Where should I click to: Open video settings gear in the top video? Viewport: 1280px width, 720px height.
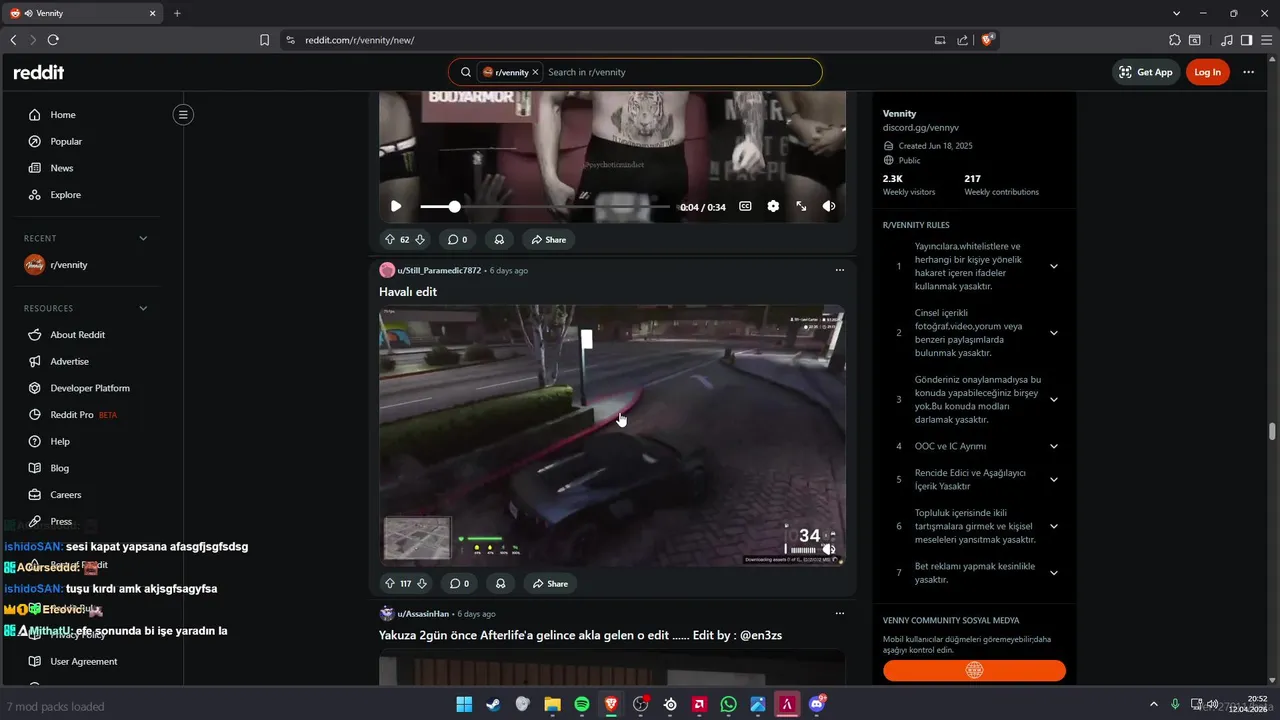pyautogui.click(x=773, y=206)
